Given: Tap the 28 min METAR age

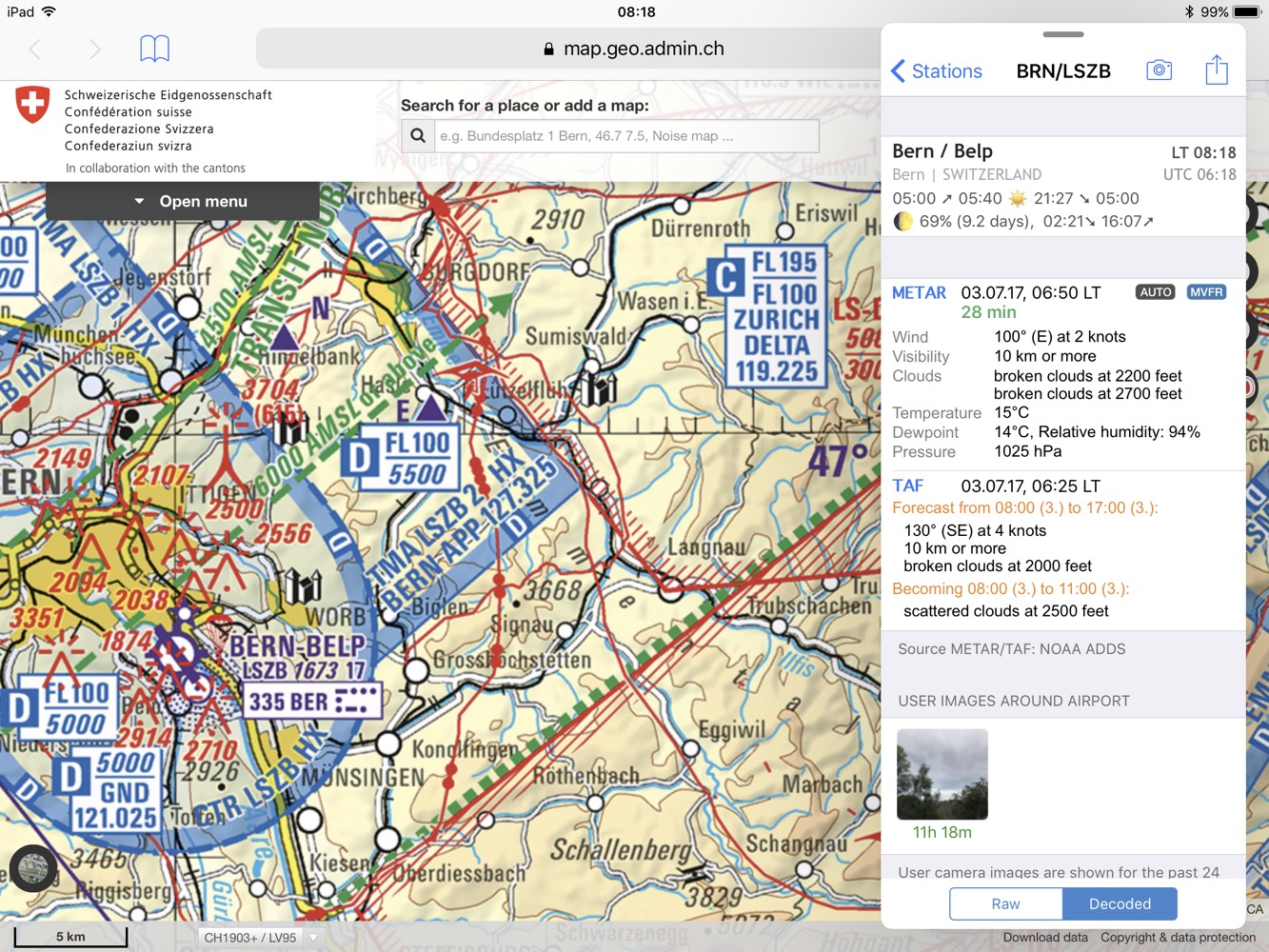Looking at the screenshot, I should point(988,312).
